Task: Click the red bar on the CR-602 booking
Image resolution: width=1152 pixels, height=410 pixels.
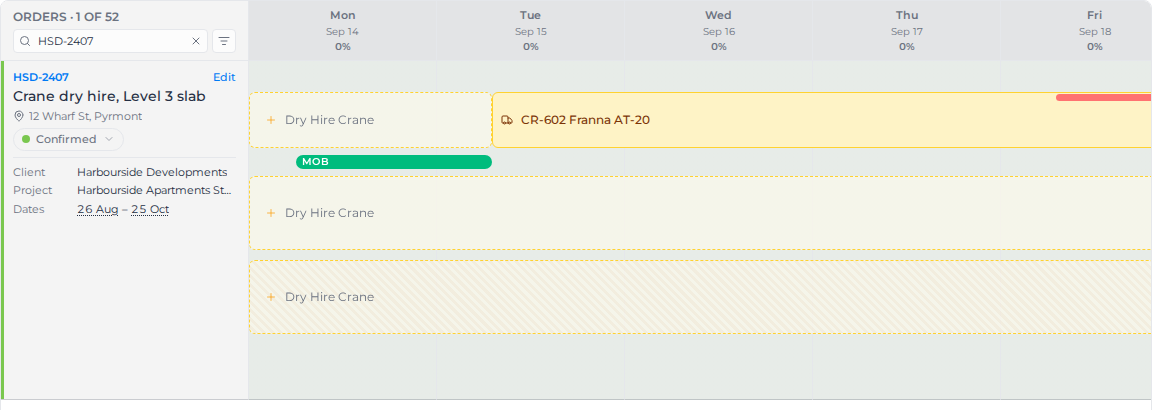Action: 1104,97
